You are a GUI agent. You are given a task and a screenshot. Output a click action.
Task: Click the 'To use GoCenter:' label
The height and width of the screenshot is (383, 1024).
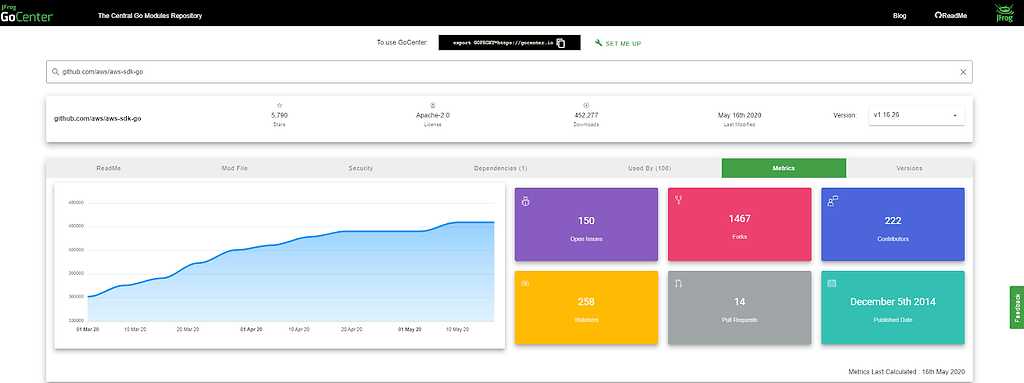tap(402, 43)
